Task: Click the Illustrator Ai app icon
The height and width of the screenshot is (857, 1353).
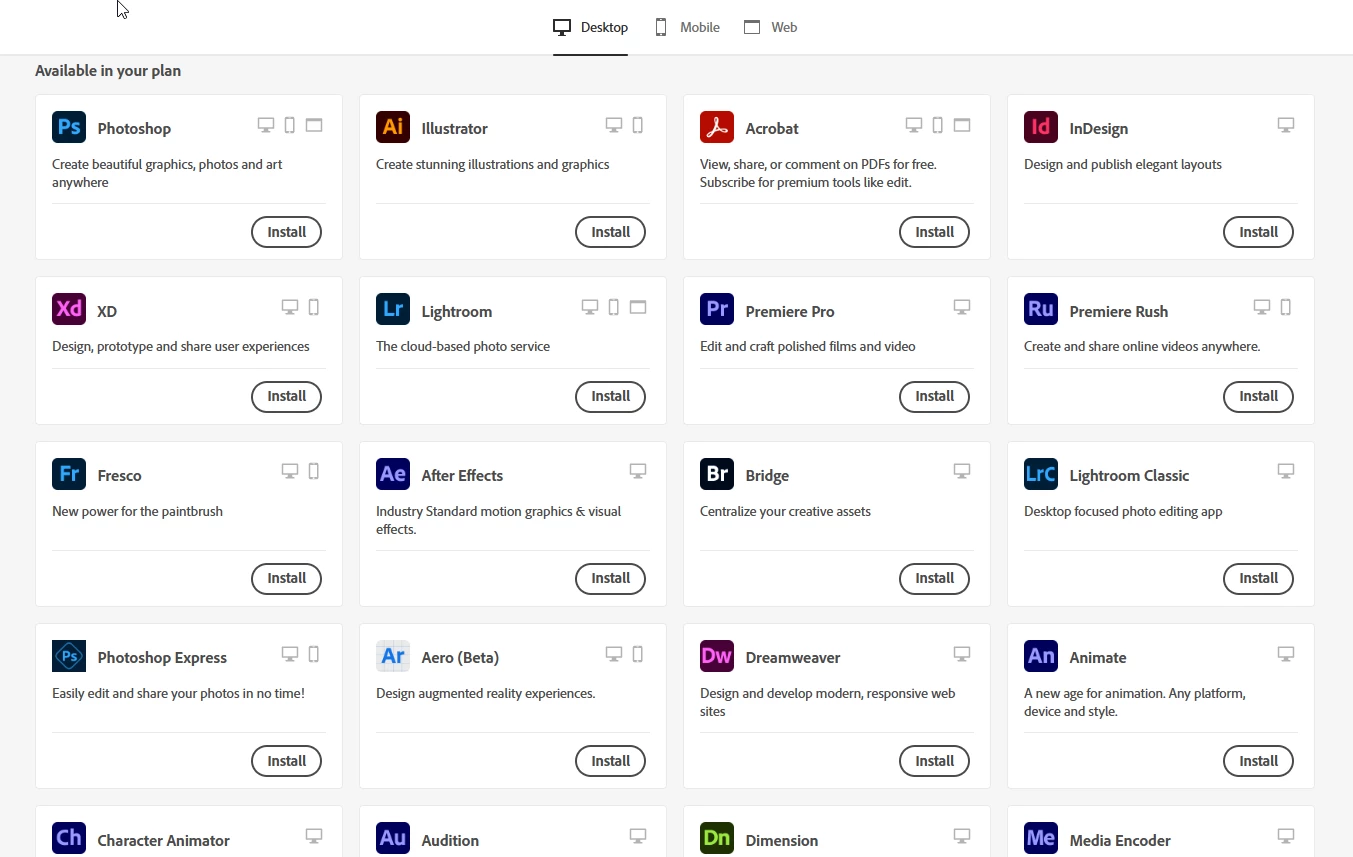Action: (x=393, y=127)
